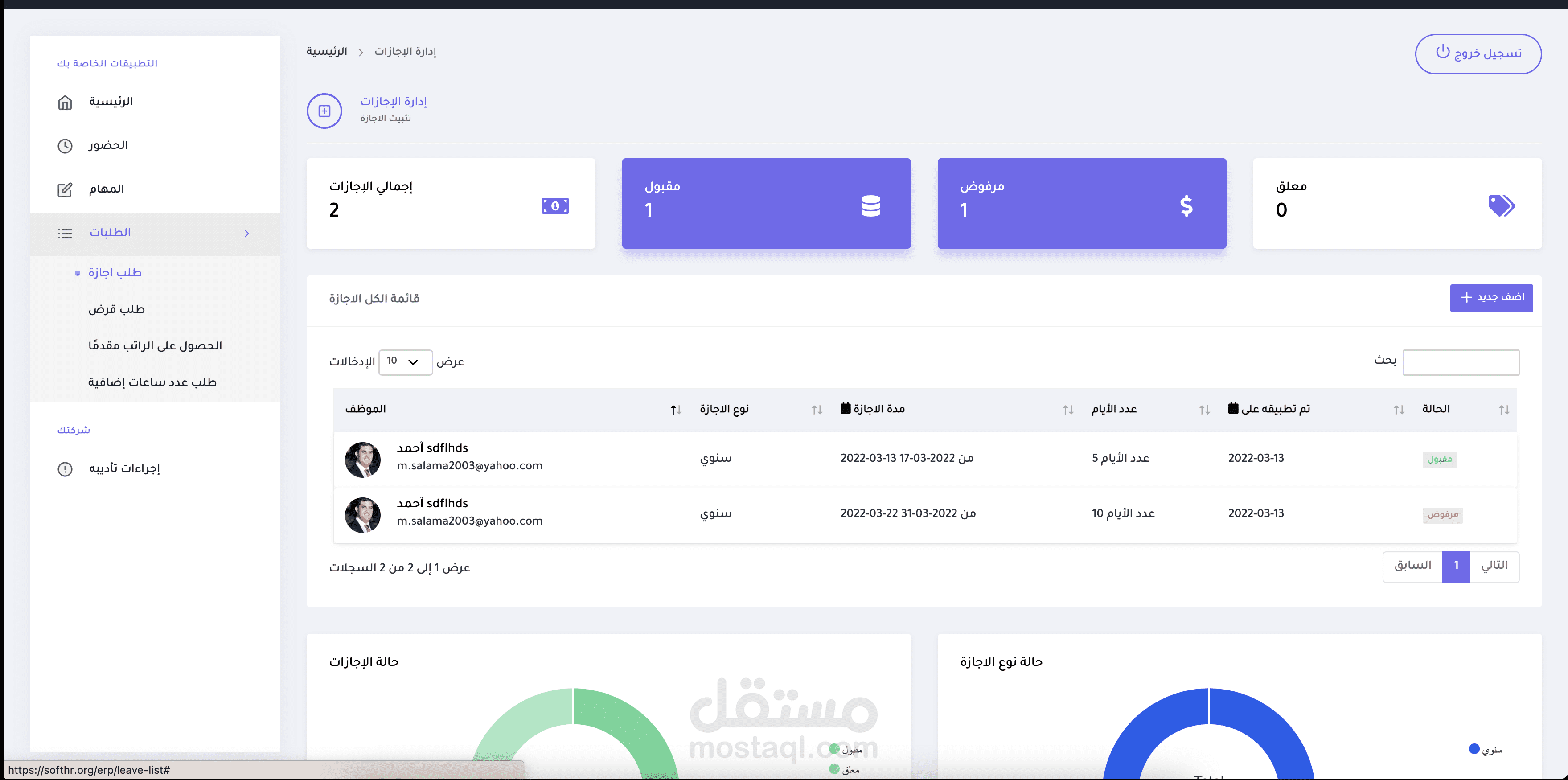Open طلب قرض submenu item
This screenshot has height=780, width=1568.
[x=116, y=309]
